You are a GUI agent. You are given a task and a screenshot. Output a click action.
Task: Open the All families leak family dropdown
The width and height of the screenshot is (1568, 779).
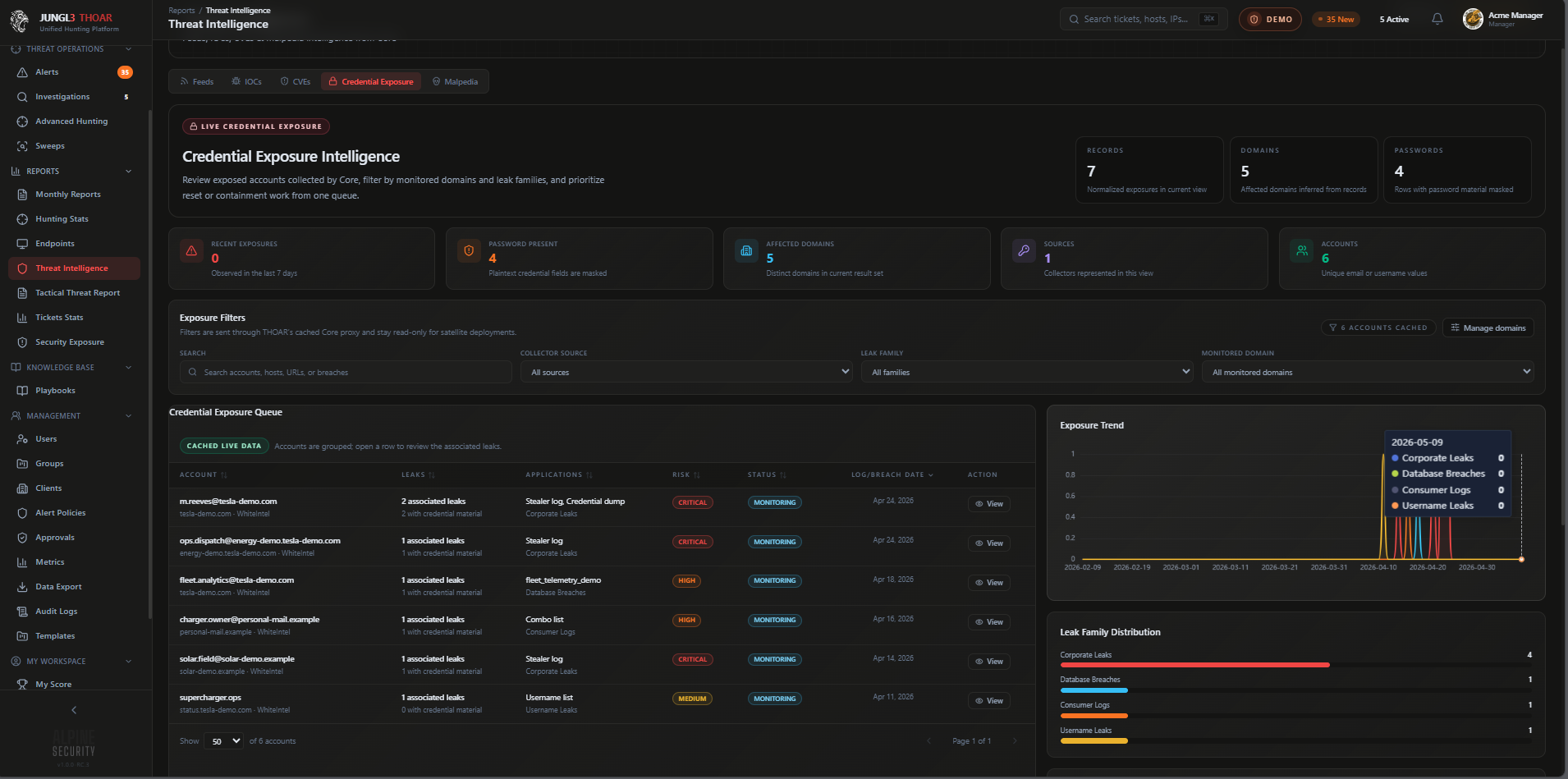point(1027,372)
